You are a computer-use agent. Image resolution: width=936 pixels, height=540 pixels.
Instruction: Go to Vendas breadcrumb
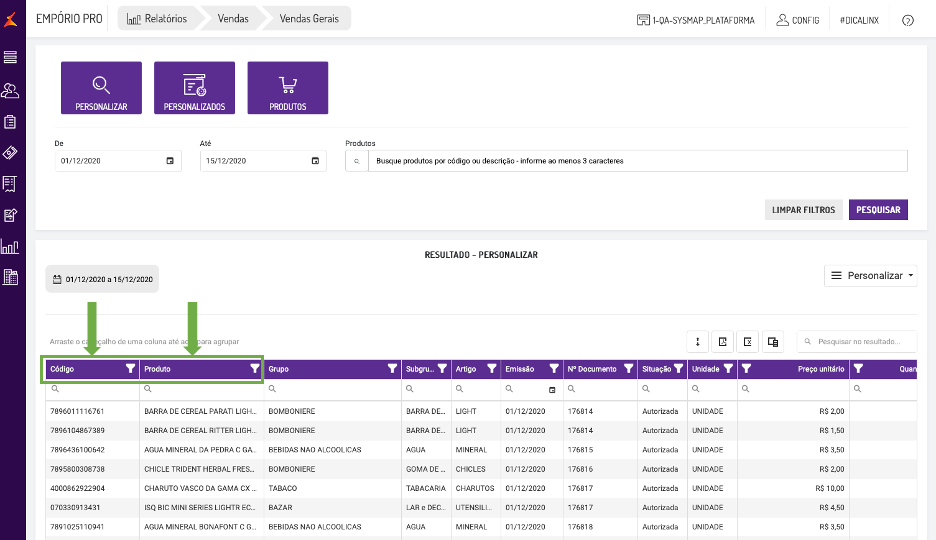point(233,18)
